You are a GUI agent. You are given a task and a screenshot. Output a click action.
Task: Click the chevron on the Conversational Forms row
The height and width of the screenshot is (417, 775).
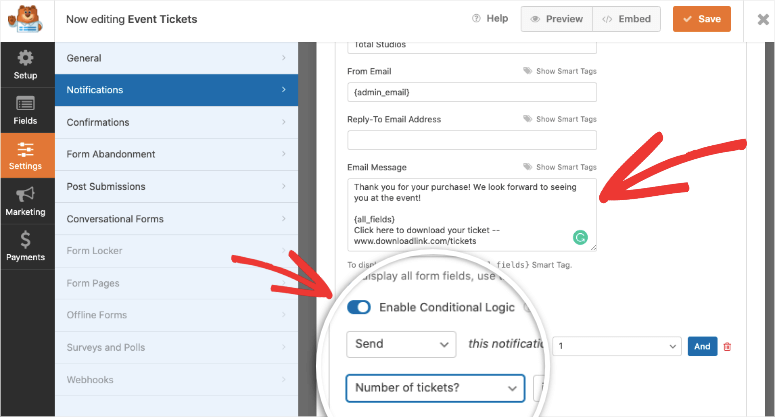(284, 218)
